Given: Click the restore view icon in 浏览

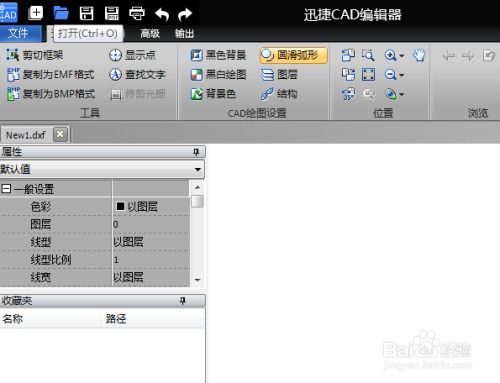Looking at the screenshot, I should click(489, 56).
